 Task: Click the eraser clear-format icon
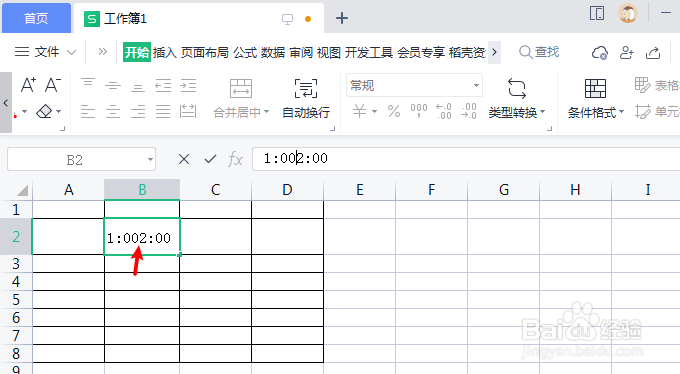(x=44, y=112)
